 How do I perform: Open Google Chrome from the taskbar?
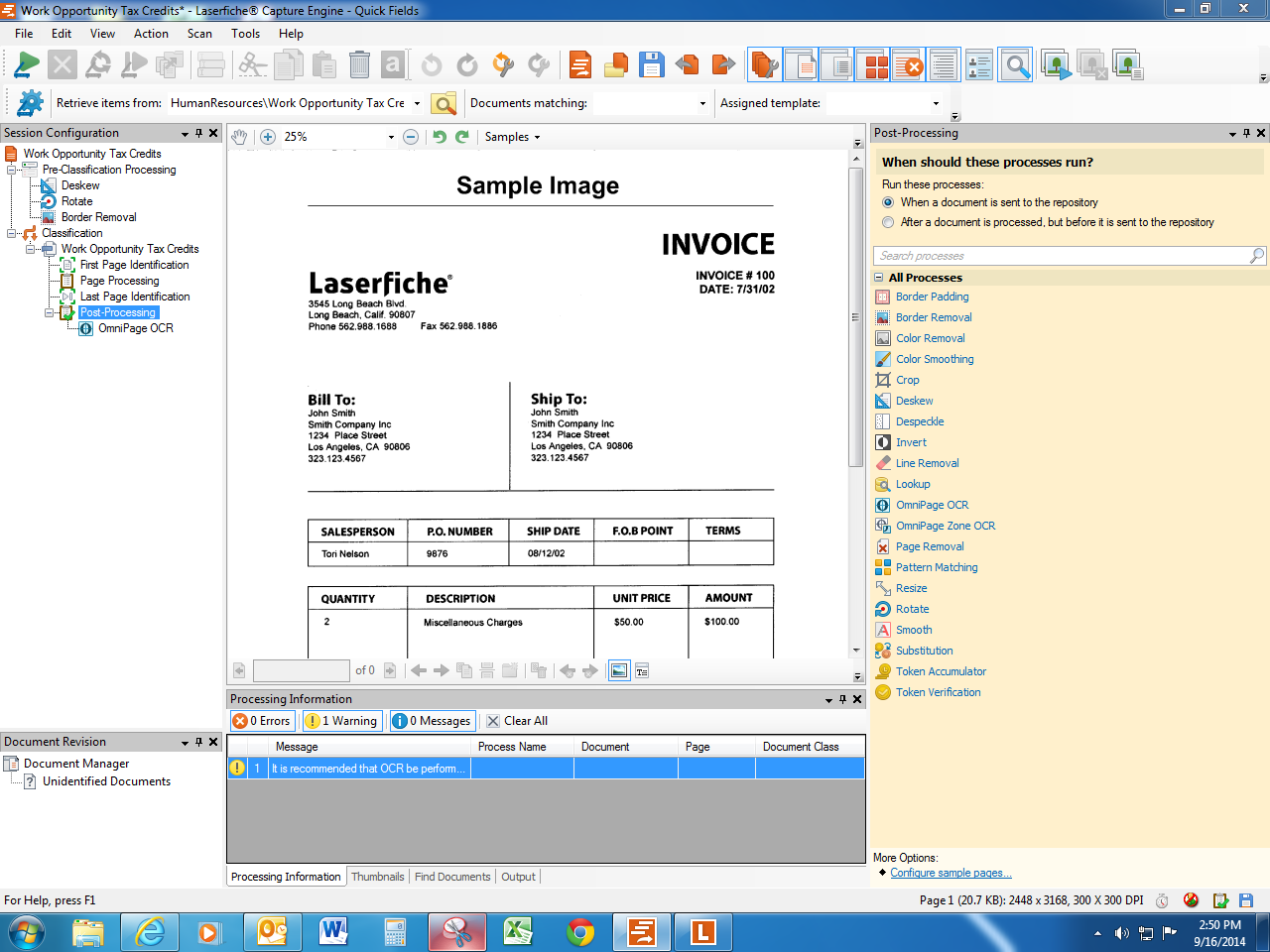[580, 932]
